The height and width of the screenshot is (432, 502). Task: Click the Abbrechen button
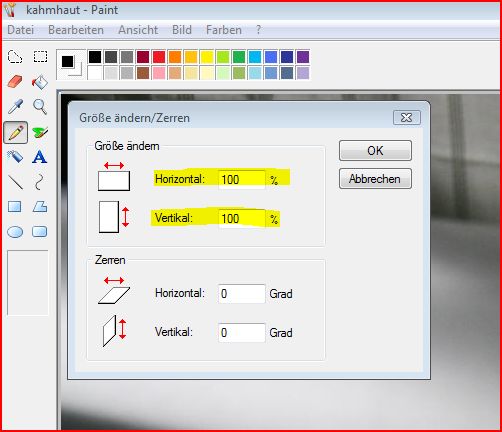click(x=375, y=179)
